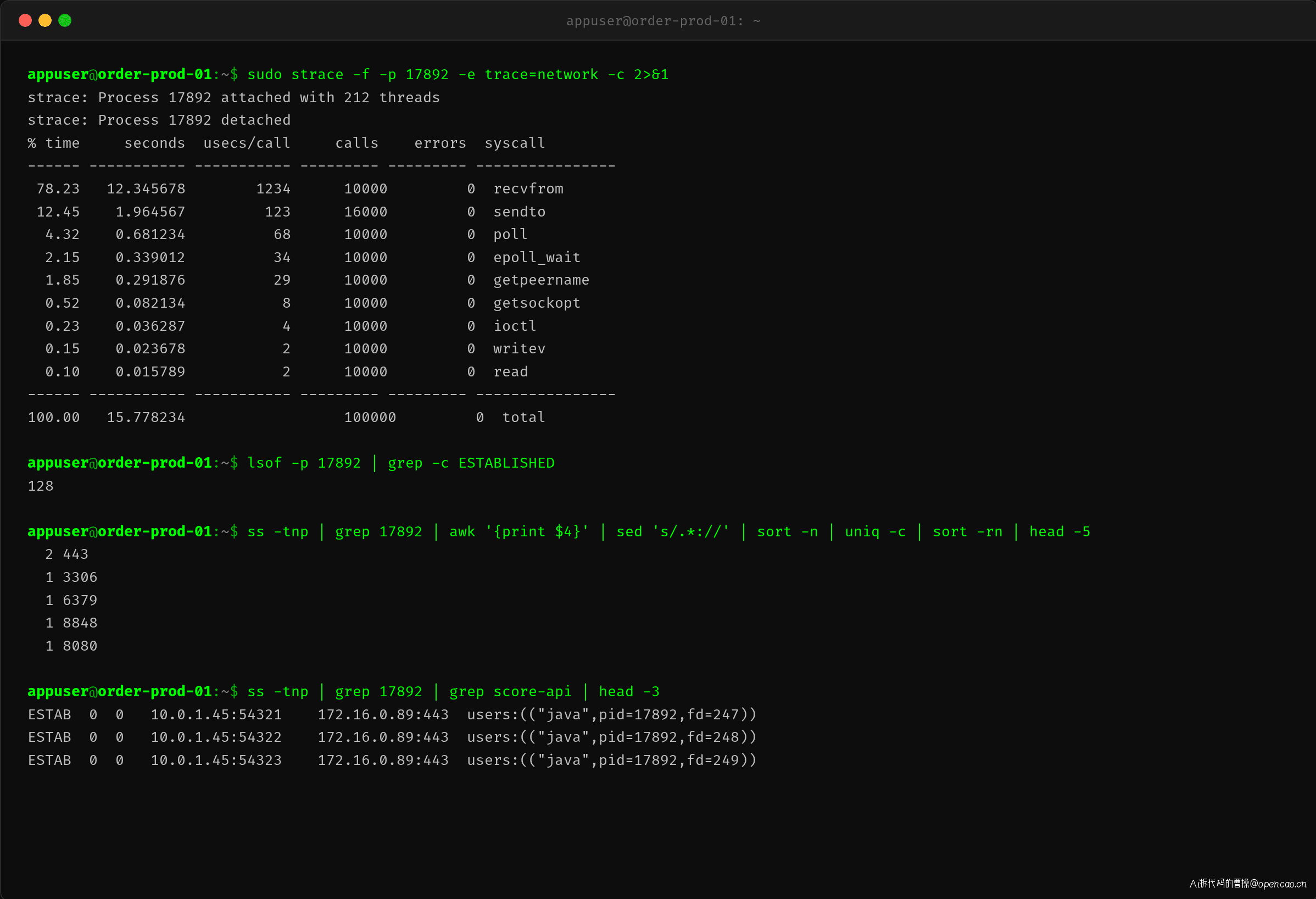Click the 12.345678 seconds value
1316x899 pixels.
(x=146, y=188)
